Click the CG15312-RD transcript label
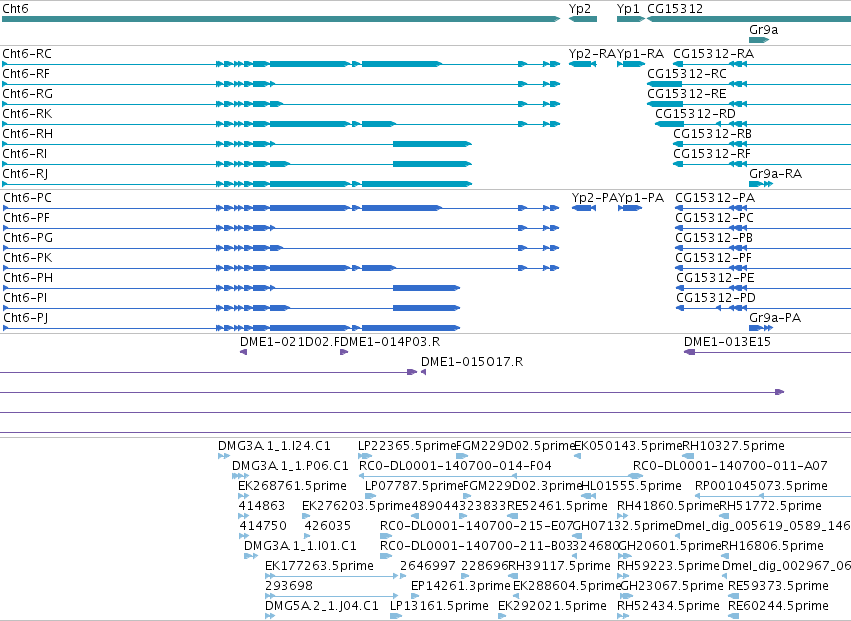Screen dimensions: 851x621 click(x=695, y=114)
